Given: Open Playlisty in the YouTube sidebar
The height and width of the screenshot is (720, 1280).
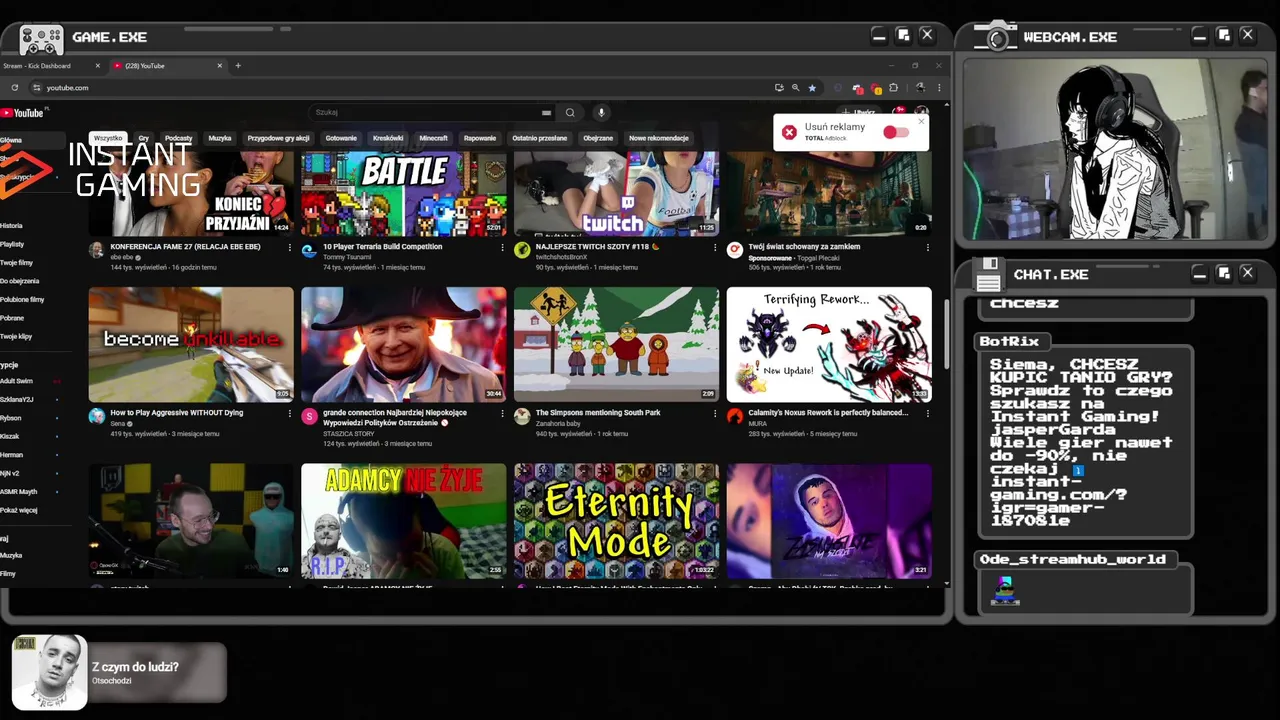Looking at the screenshot, I should point(12,244).
